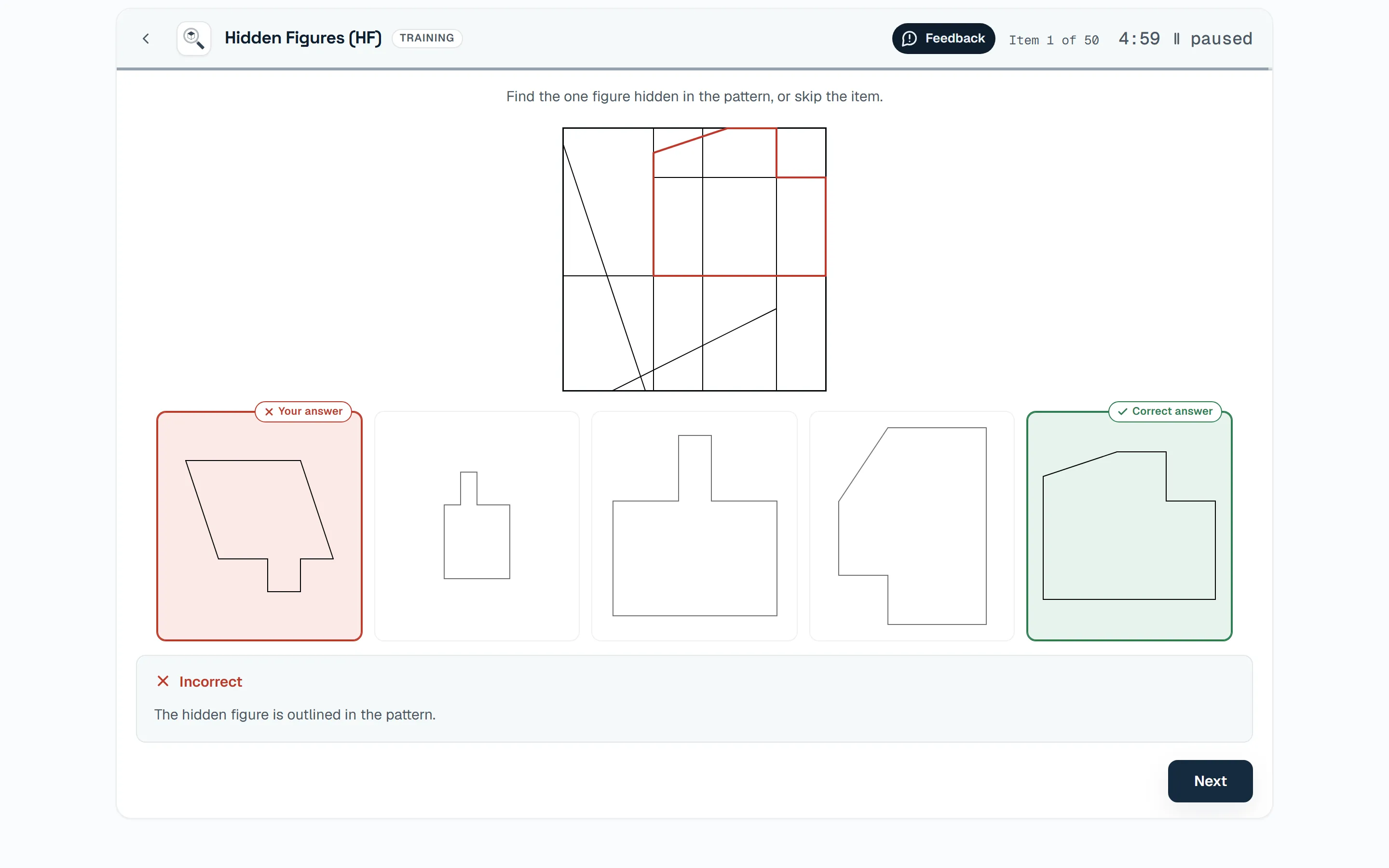Select the small bottle-shaped figure option
1389x868 pixels.
pyautogui.click(x=477, y=526)
